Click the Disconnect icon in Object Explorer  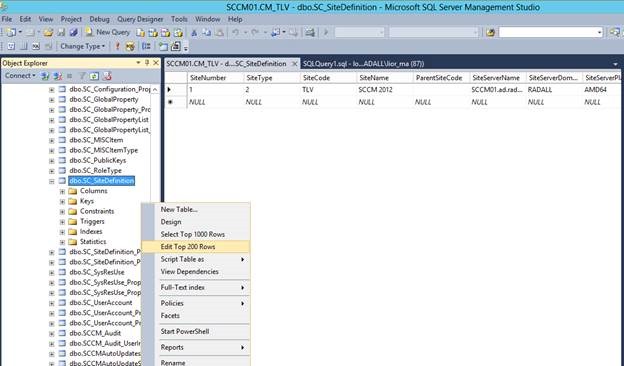coord(57,76)
